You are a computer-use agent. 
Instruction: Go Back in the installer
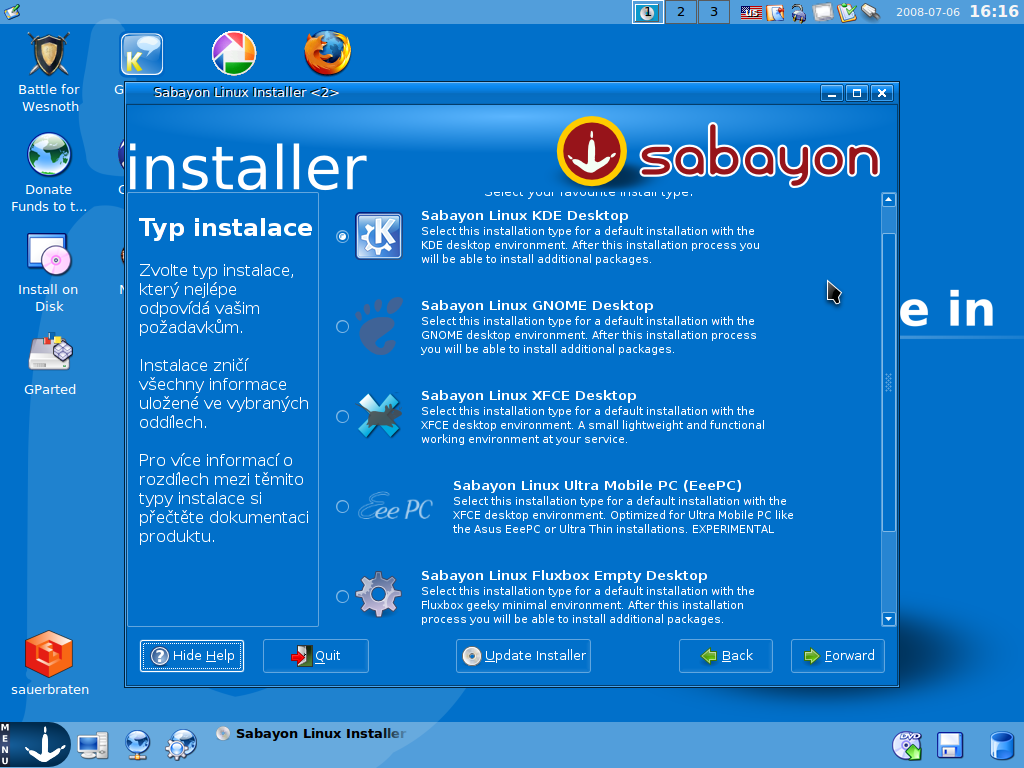726,656
